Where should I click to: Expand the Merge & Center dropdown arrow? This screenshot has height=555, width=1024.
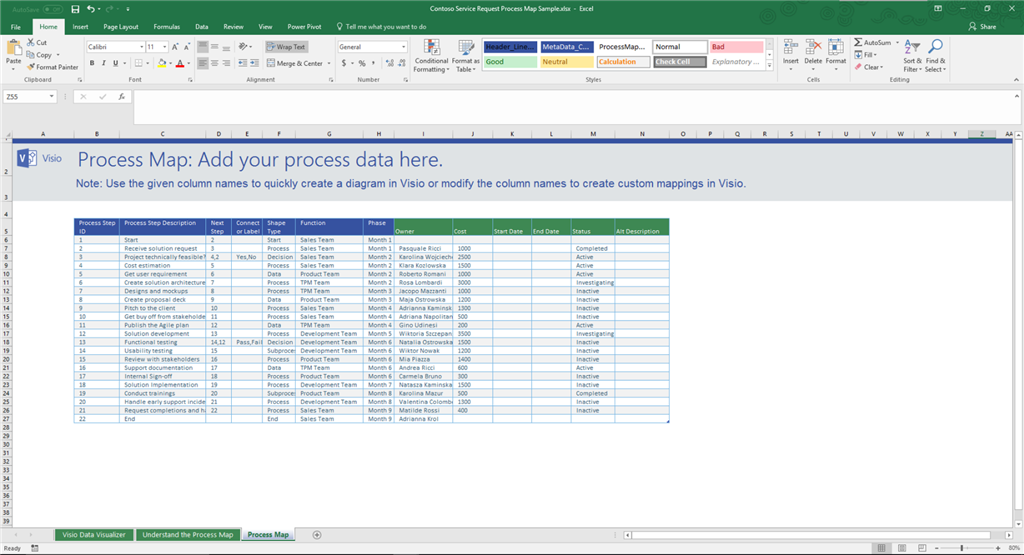click(x=328, y=63)
